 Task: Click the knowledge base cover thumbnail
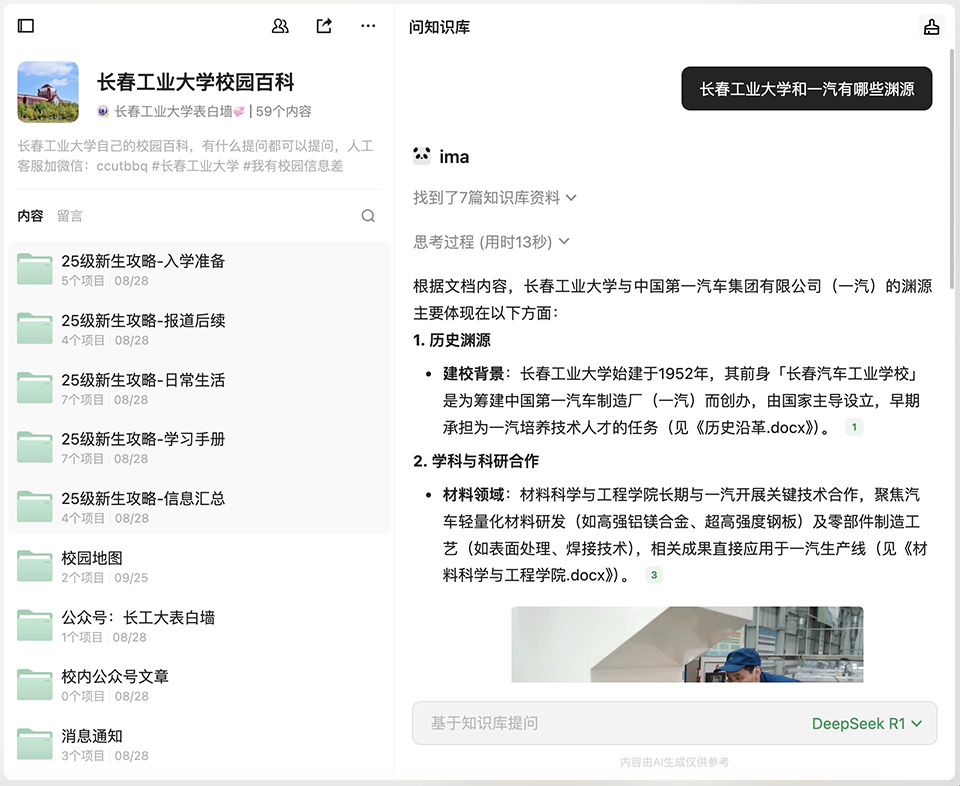48,92
